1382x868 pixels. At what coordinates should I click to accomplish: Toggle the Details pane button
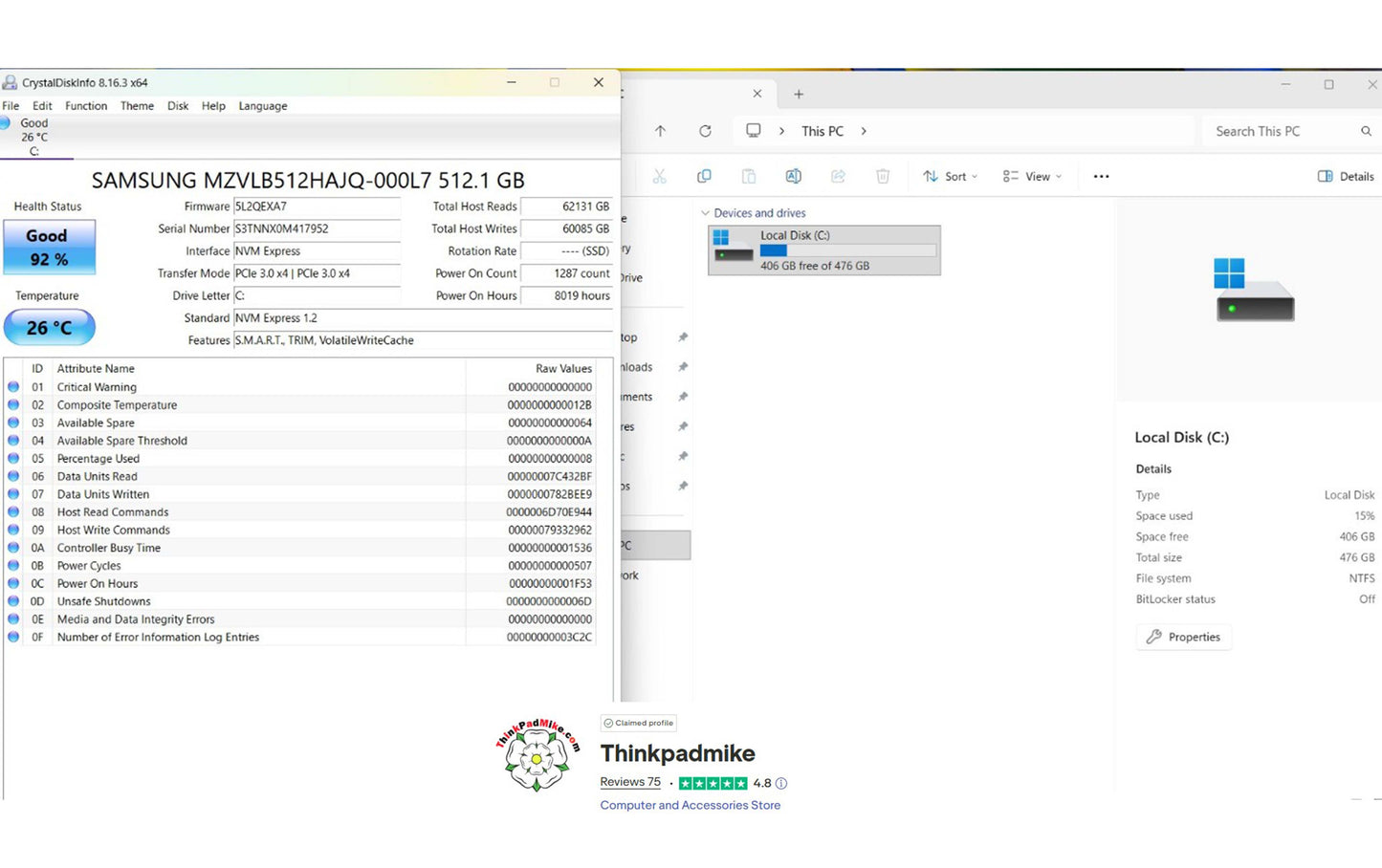click(1346, 176)
